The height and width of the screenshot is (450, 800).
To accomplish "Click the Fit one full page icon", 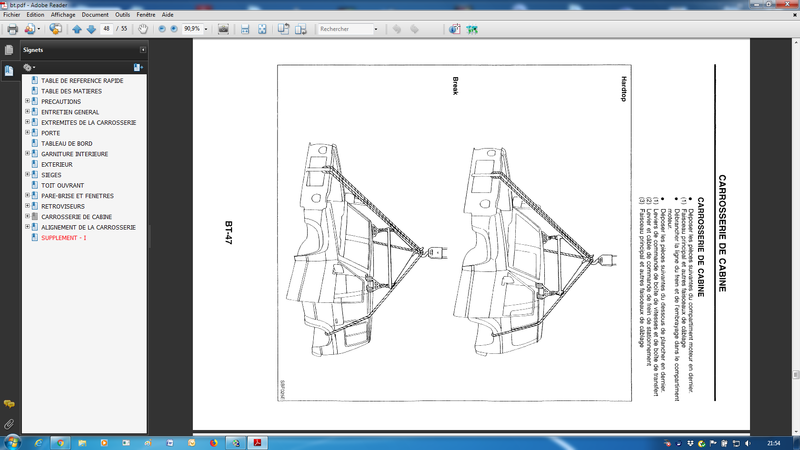I will click(262, 29).
